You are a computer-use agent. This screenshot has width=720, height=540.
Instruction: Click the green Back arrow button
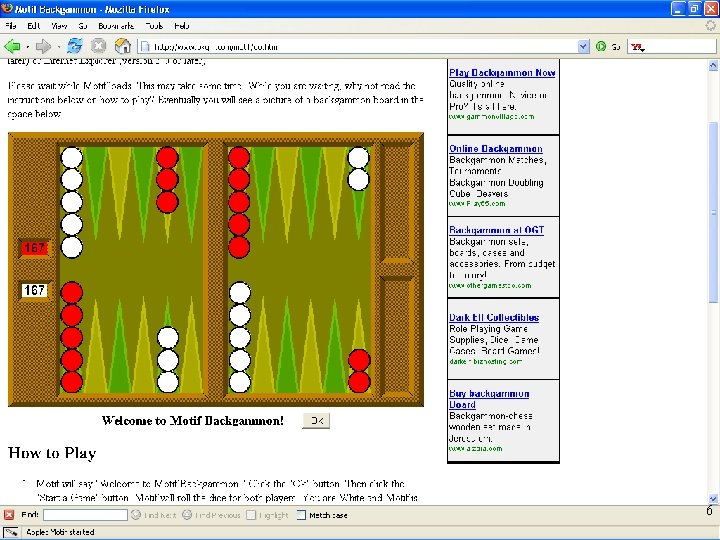point(12,46)
